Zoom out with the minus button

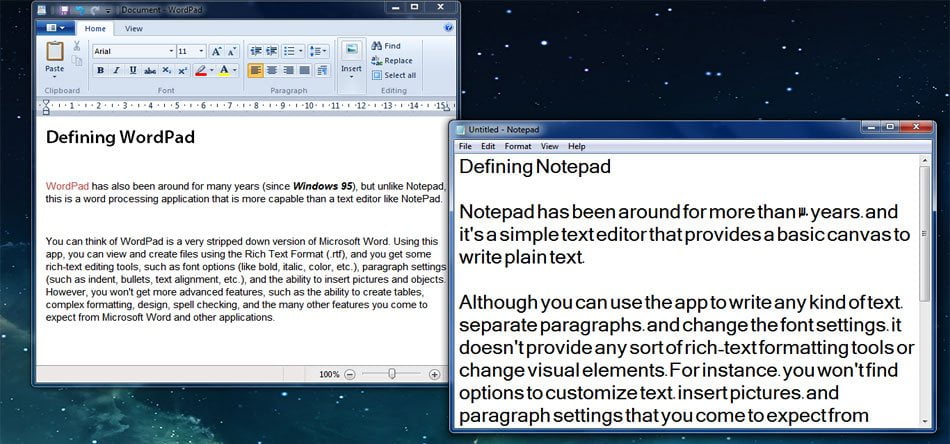350,374
